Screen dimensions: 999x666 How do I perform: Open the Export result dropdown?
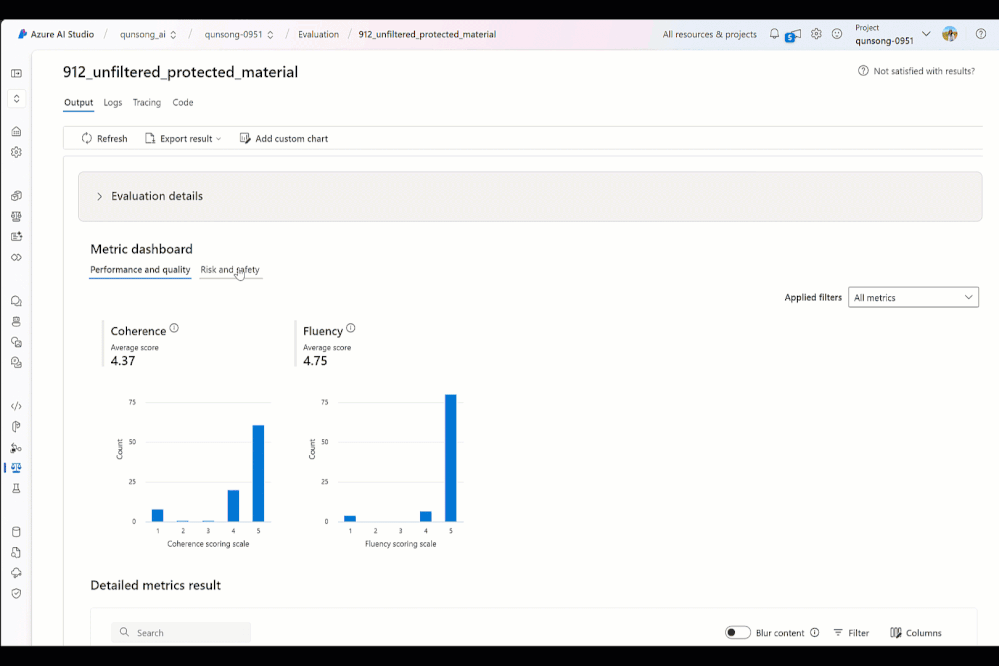pyautogui.click(x=183, y=138)
